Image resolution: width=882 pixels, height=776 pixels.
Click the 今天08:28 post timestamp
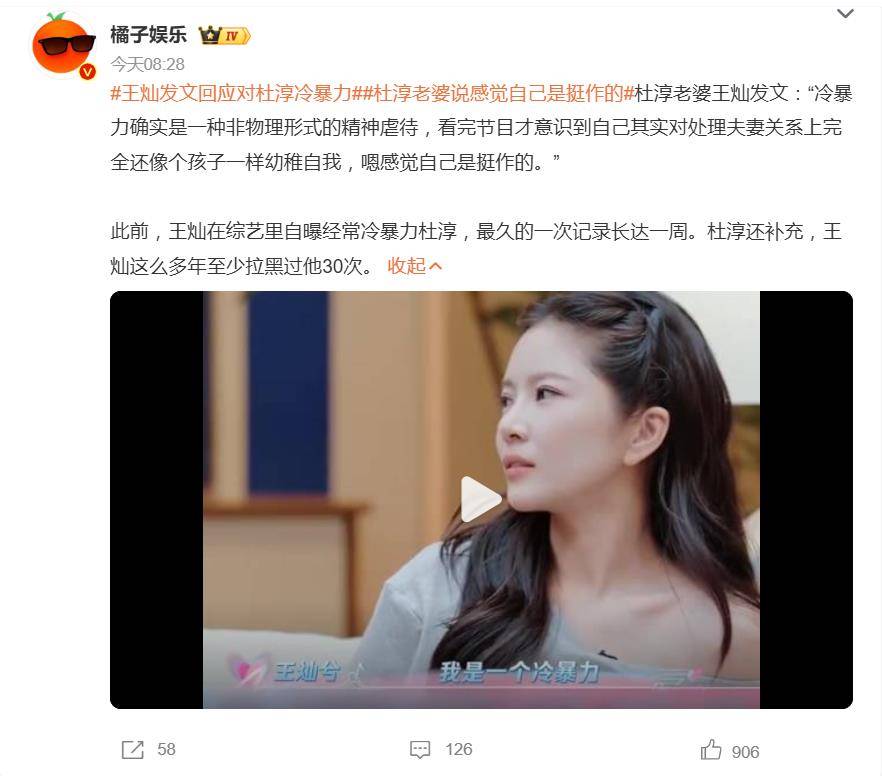pyautogui.click(x=147, y=64)
